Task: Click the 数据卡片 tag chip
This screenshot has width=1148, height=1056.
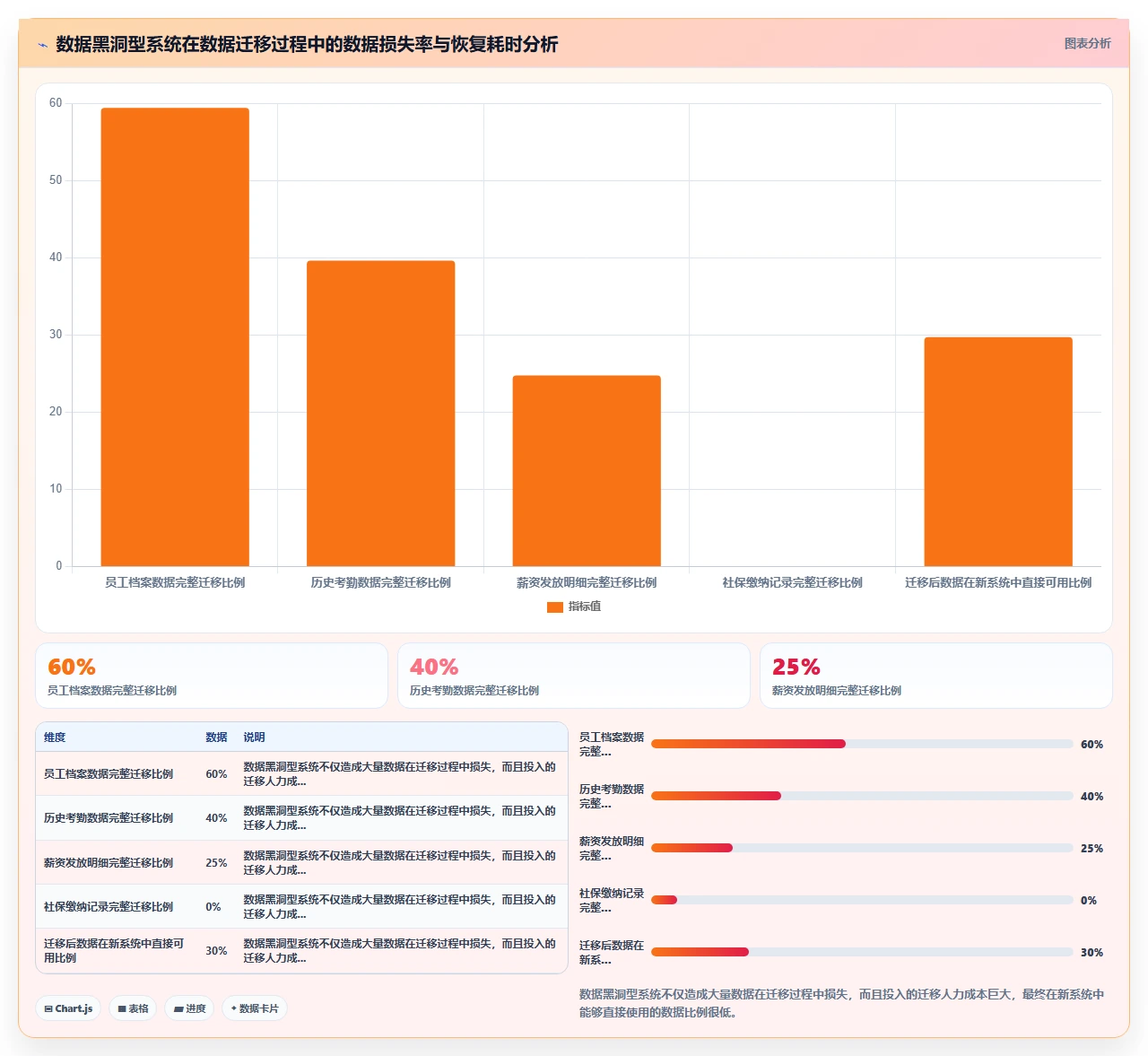Action: click(255, 1008)
